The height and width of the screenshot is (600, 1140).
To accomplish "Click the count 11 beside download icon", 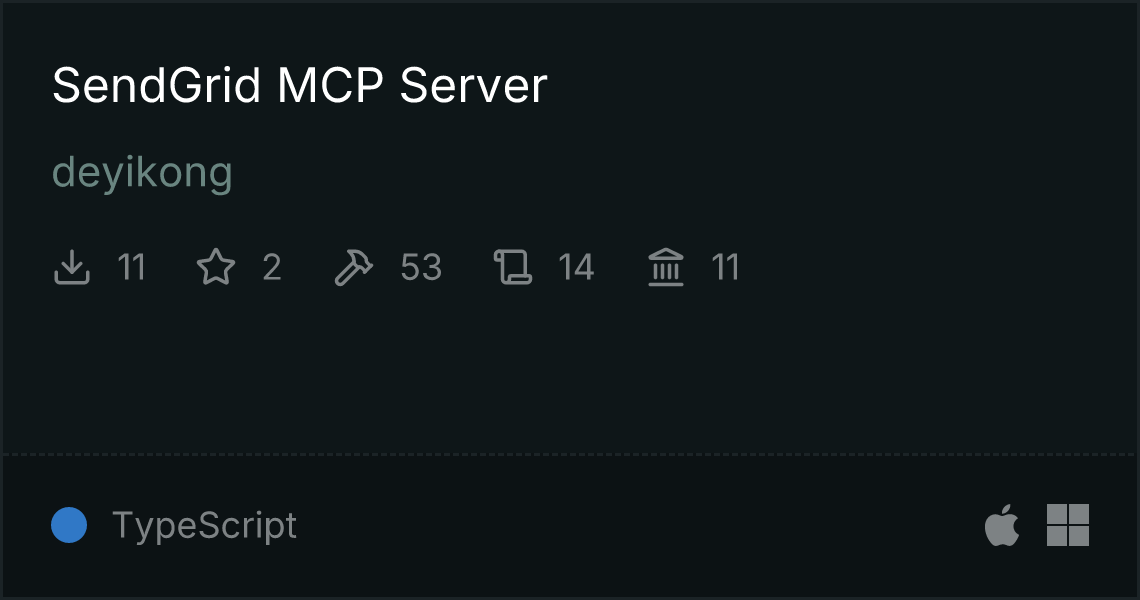I will pyautogui.click(x=132, y=267).
